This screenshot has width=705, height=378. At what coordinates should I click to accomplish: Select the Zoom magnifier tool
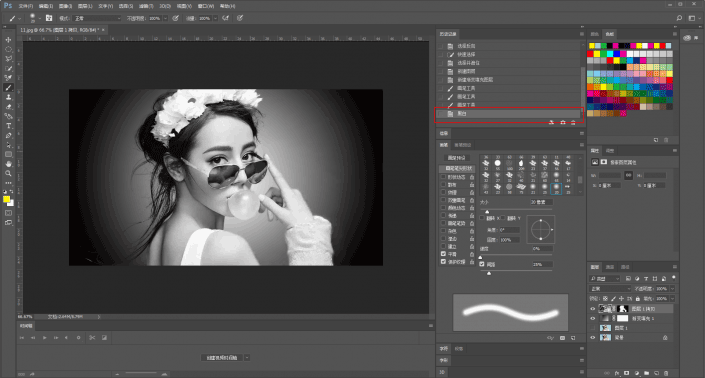click(x=8, y=173)
